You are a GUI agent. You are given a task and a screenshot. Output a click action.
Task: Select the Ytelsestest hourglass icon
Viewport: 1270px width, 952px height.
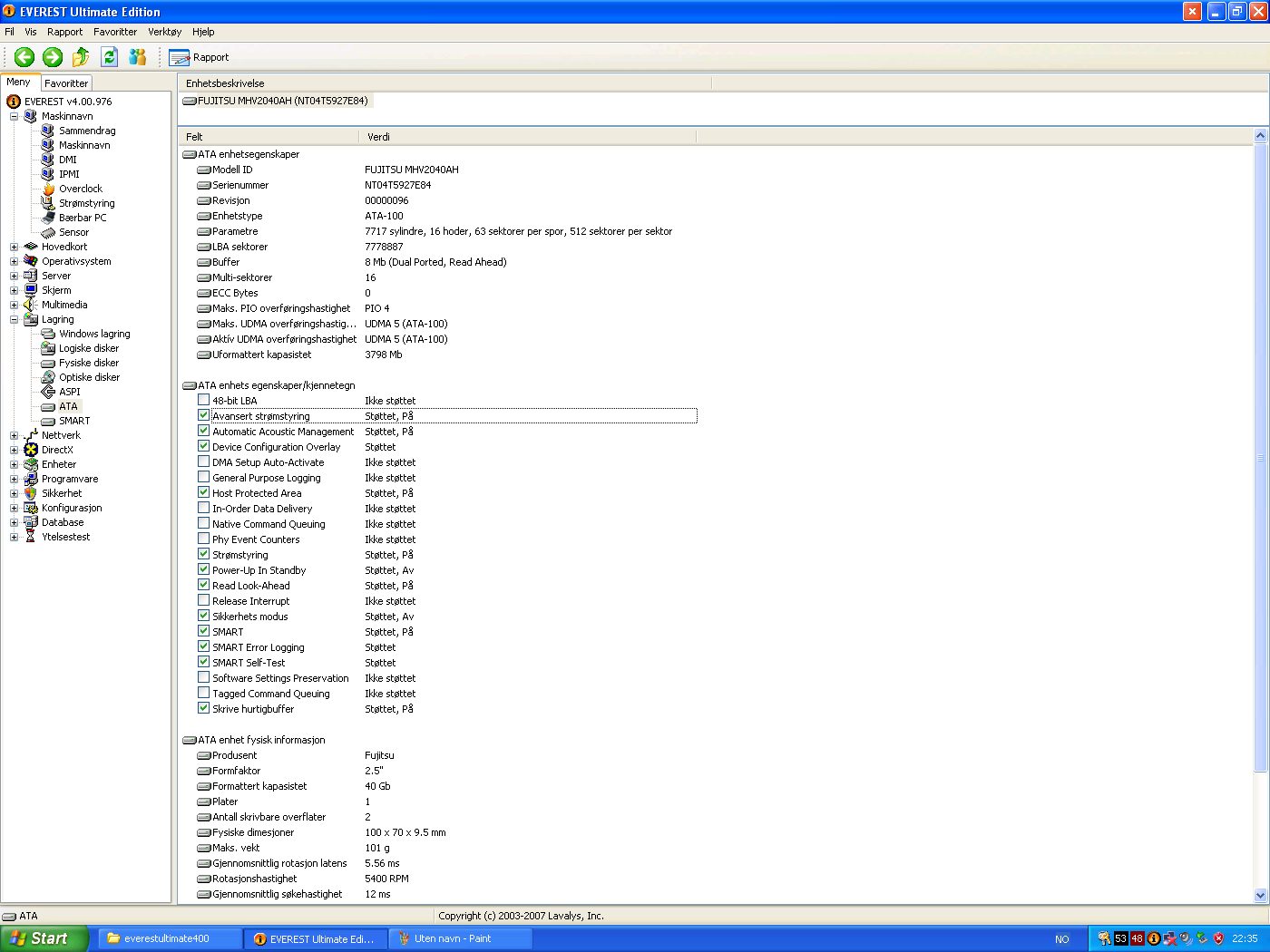pyautogui.click(x=31, y=537)
